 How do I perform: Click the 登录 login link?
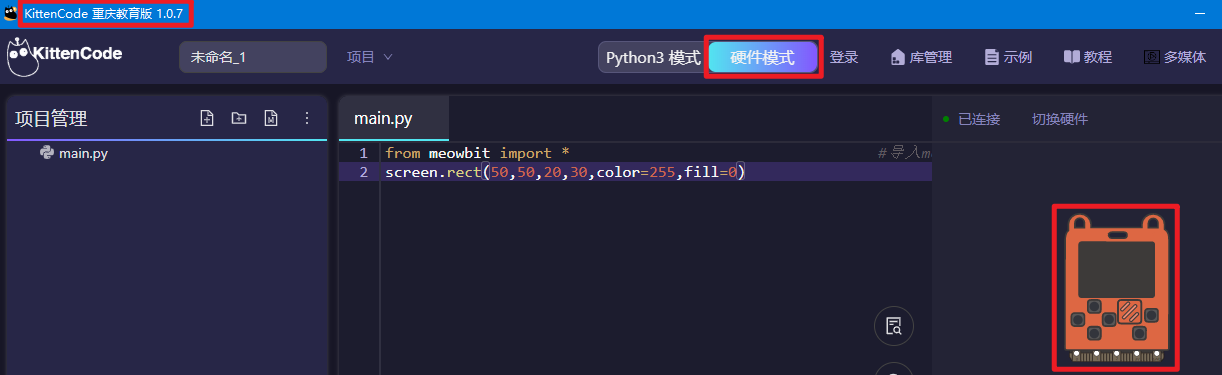tap(844, 58)
